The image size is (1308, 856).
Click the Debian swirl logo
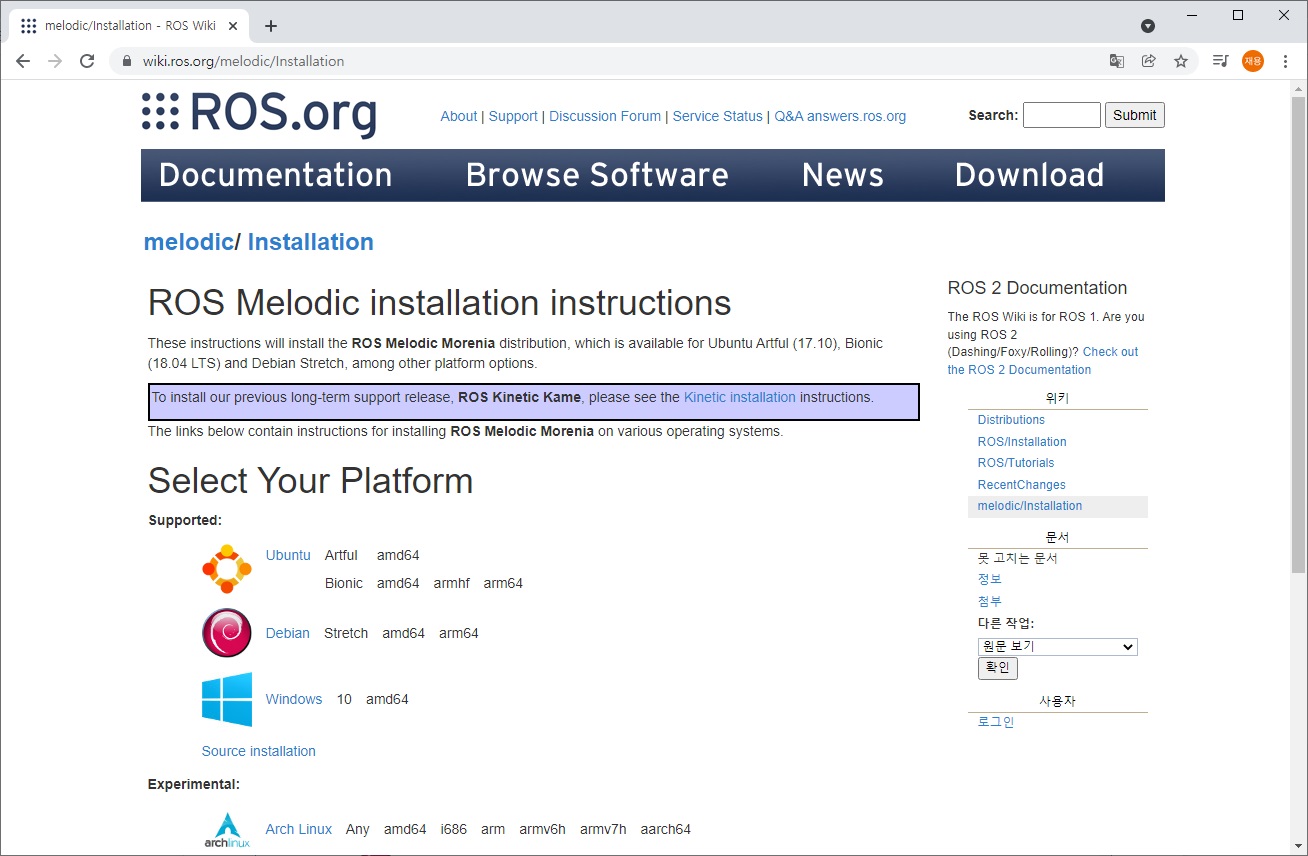point(227,633)
